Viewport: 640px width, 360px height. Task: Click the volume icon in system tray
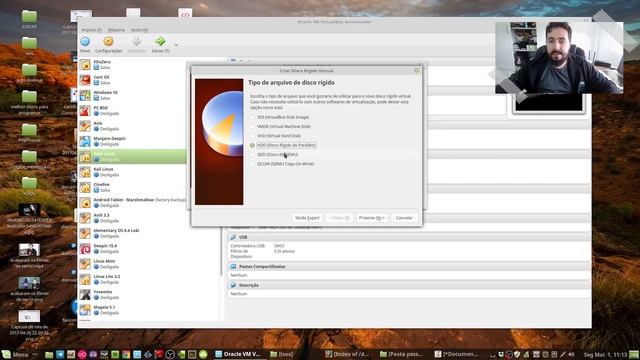pos(571,354)
